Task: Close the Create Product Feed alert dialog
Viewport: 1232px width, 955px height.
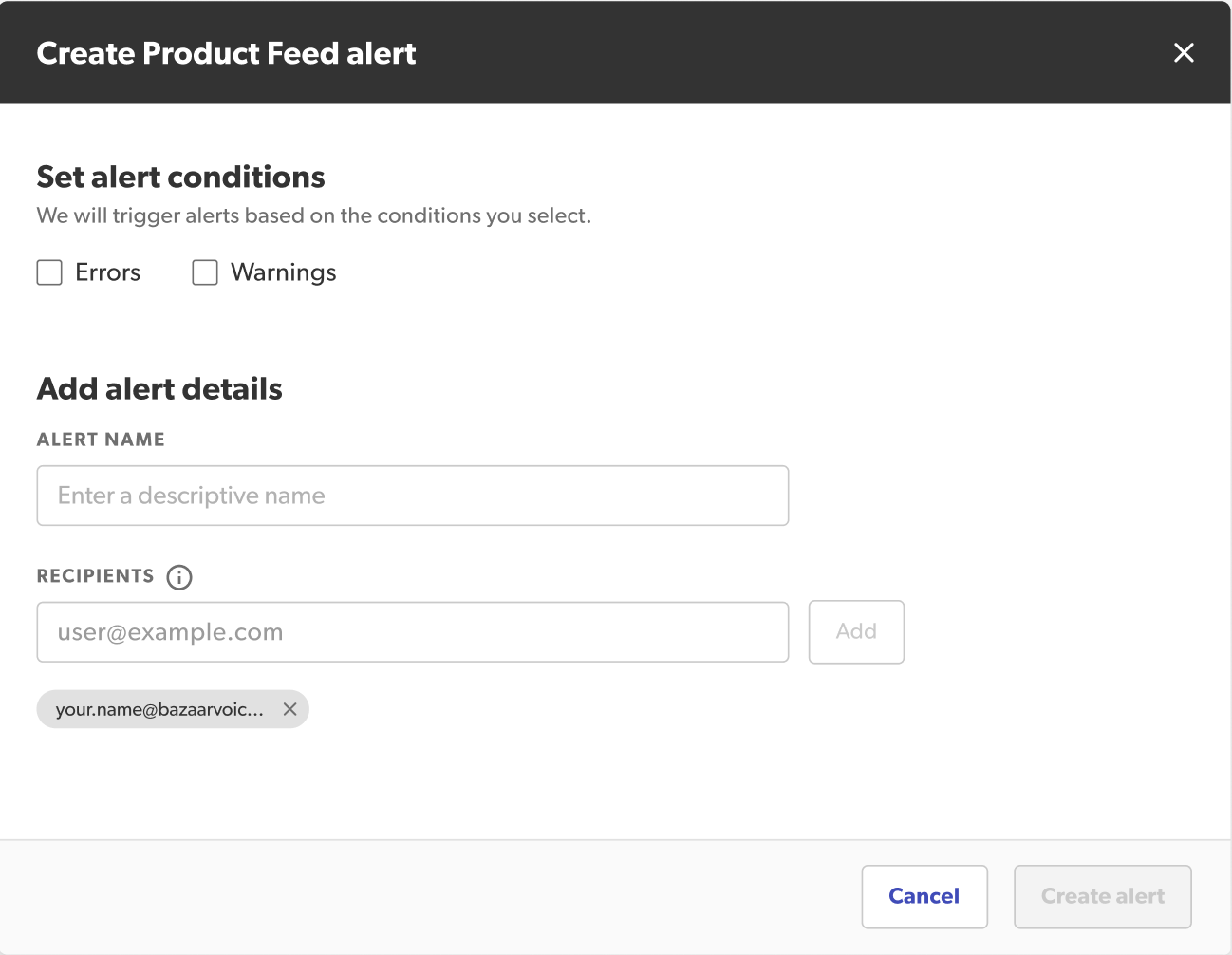Action: pyautogui.click(x=1184, y=52)
